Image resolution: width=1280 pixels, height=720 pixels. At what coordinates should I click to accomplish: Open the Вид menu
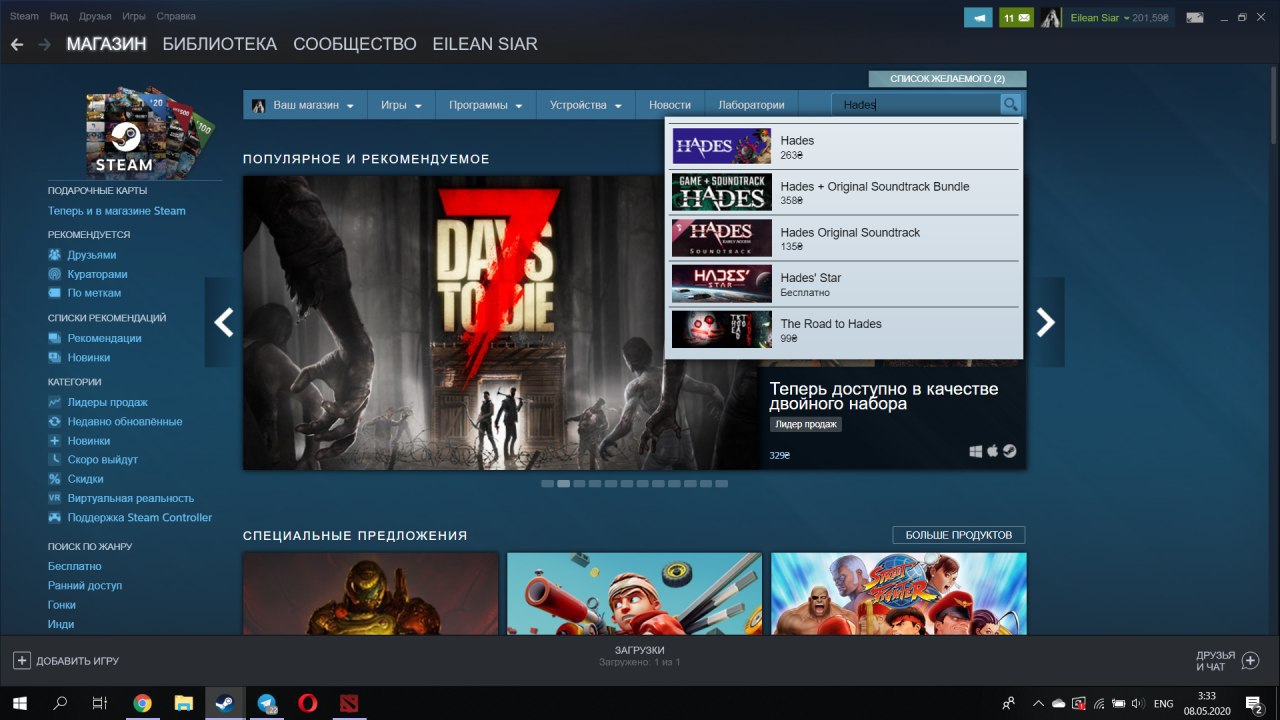click(x=59, y=17)
